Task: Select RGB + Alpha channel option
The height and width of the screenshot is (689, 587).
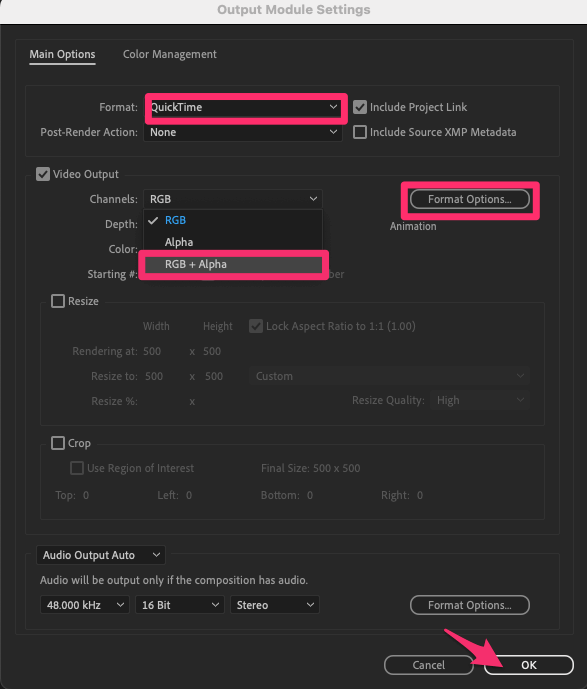Action: click(233, 264)
